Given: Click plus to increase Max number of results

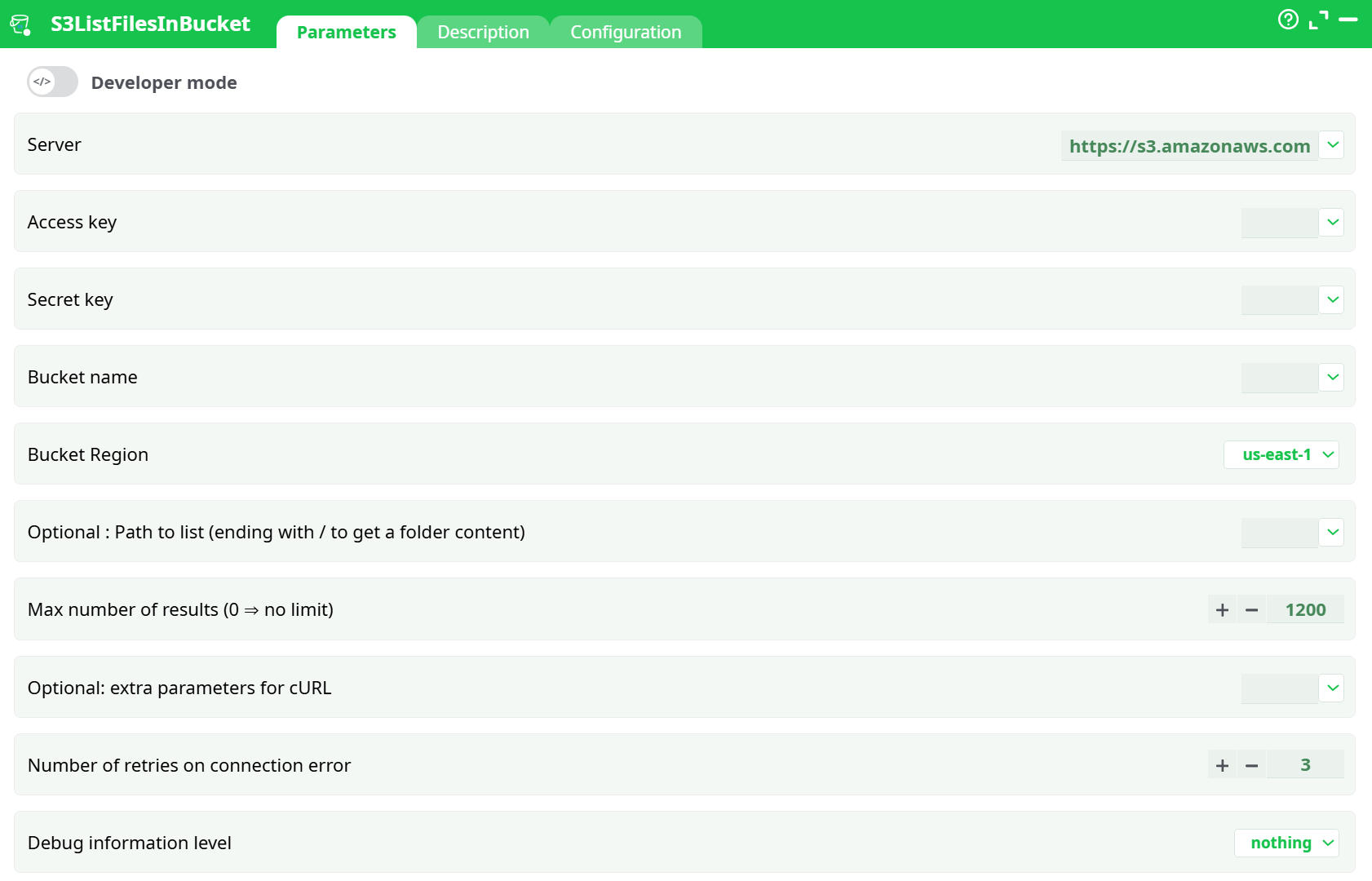Looking at the screenshot, I should (1222, 609).
